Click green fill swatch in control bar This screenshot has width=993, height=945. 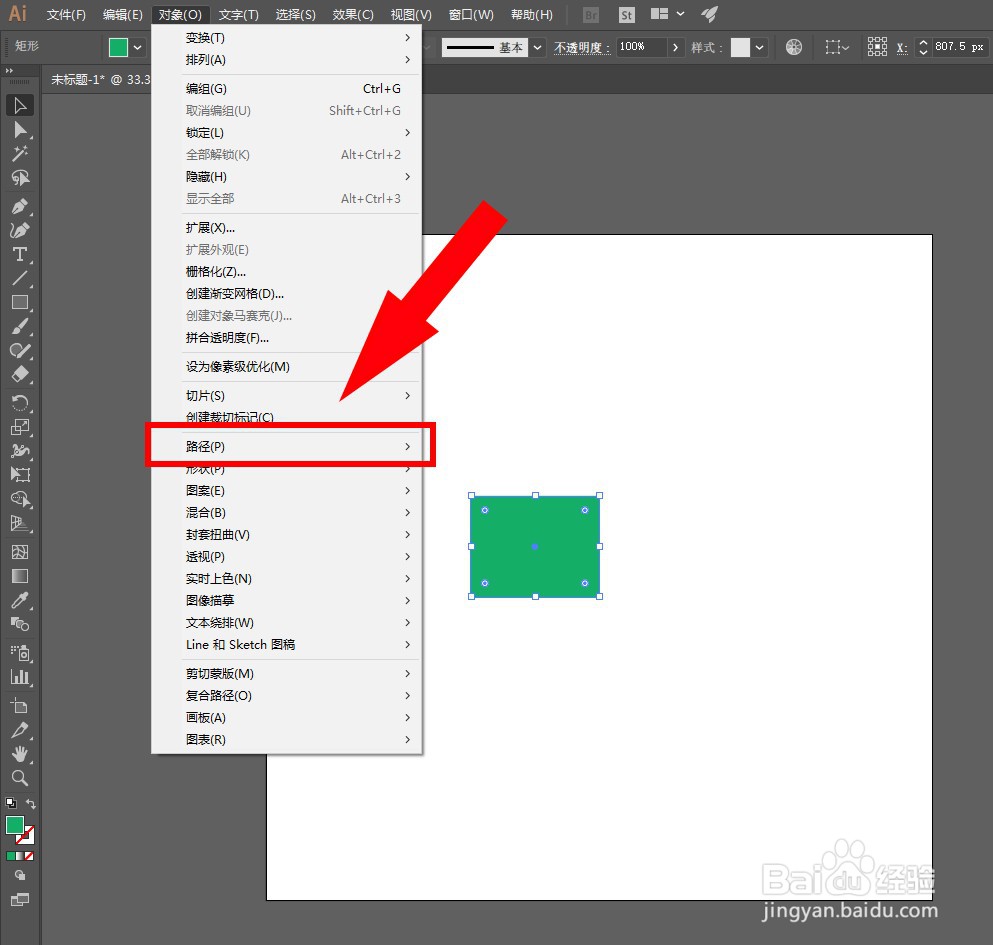118,48
